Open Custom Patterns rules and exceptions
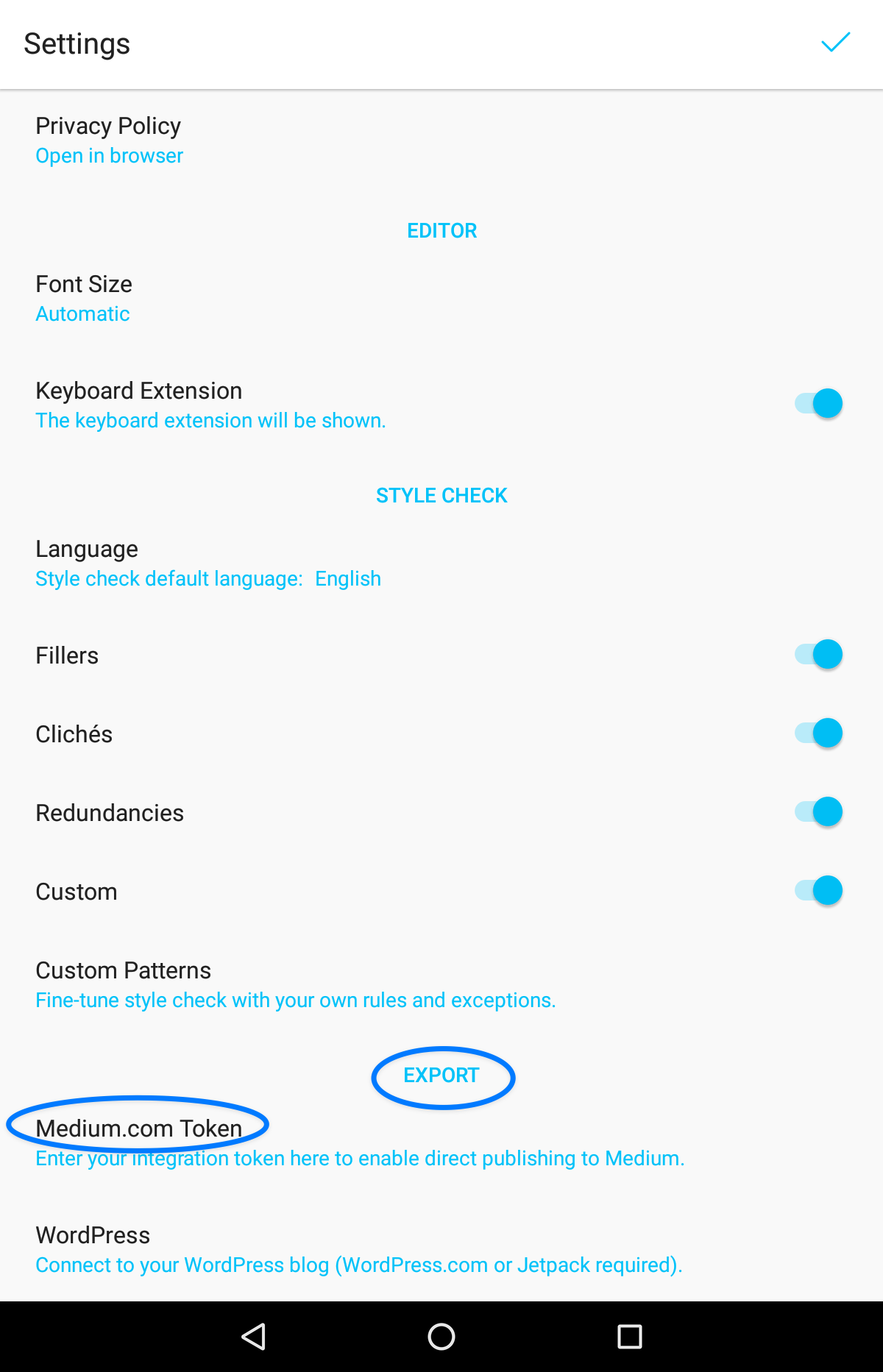Image resolution: width=883 pixels, height=1372 pixels. click(441, 984)
